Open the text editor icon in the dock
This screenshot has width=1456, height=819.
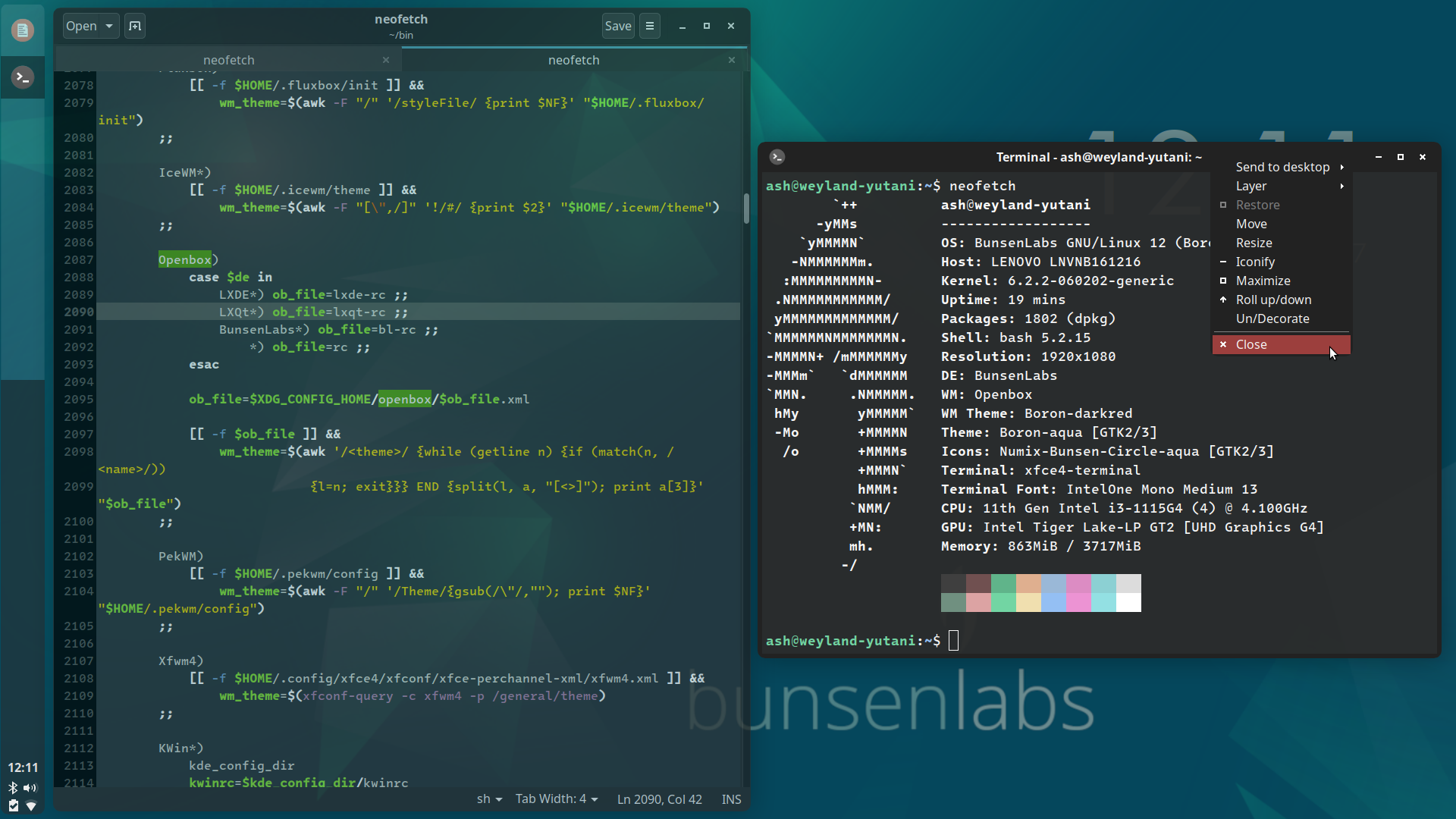click(22, 30)
